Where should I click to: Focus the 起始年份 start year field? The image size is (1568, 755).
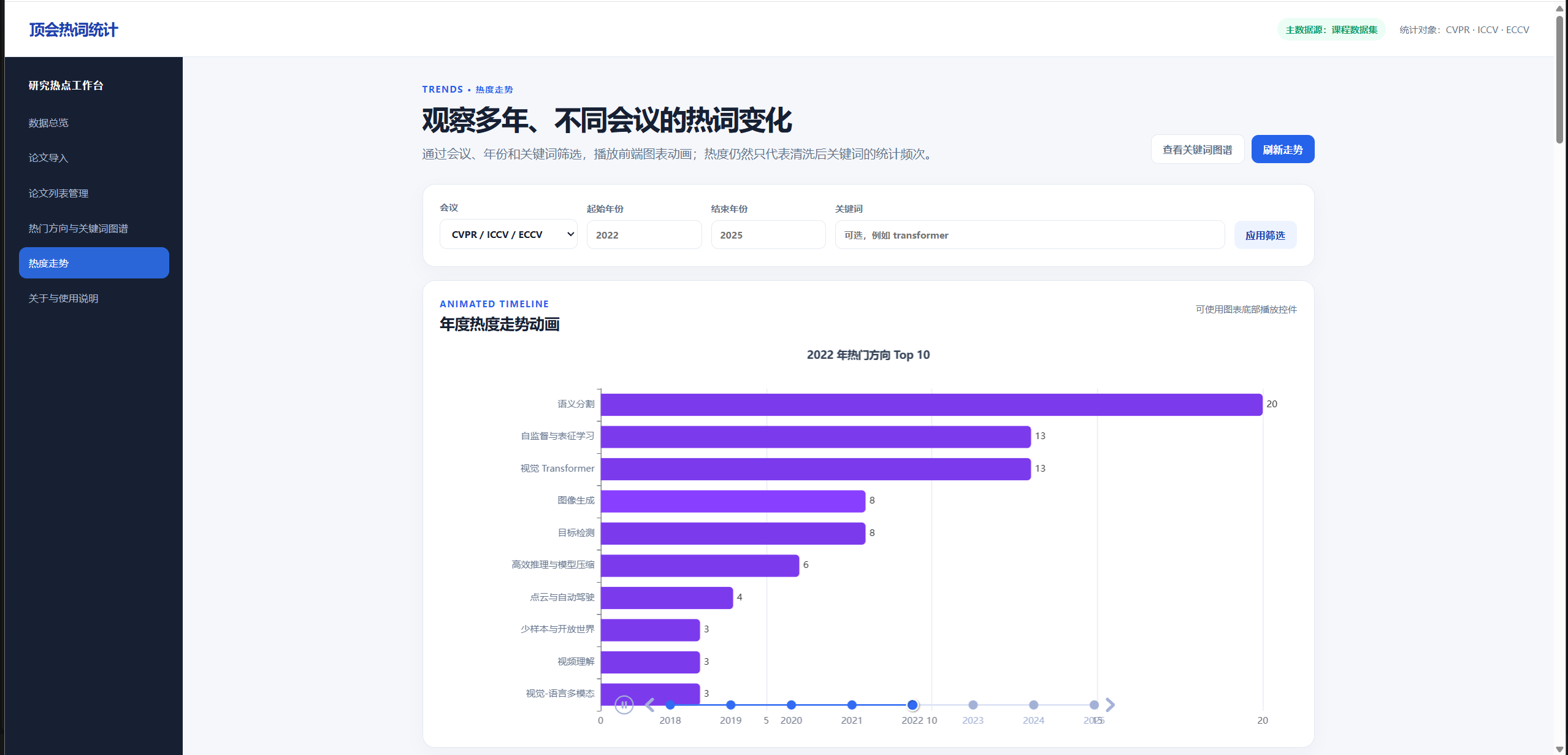(x=644, y=235)
